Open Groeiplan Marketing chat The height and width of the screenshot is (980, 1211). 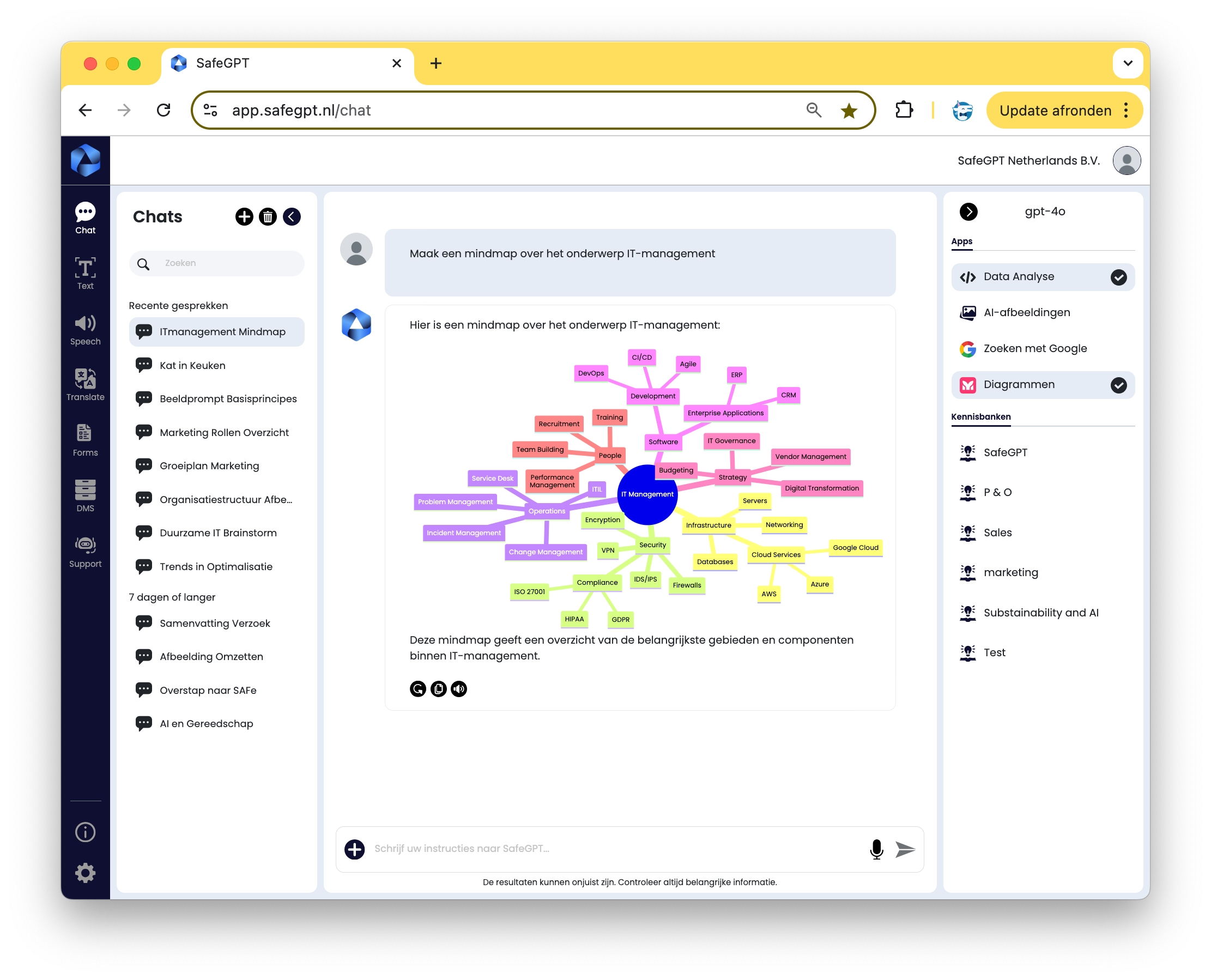pyautogui.click(x=217, y=467)
